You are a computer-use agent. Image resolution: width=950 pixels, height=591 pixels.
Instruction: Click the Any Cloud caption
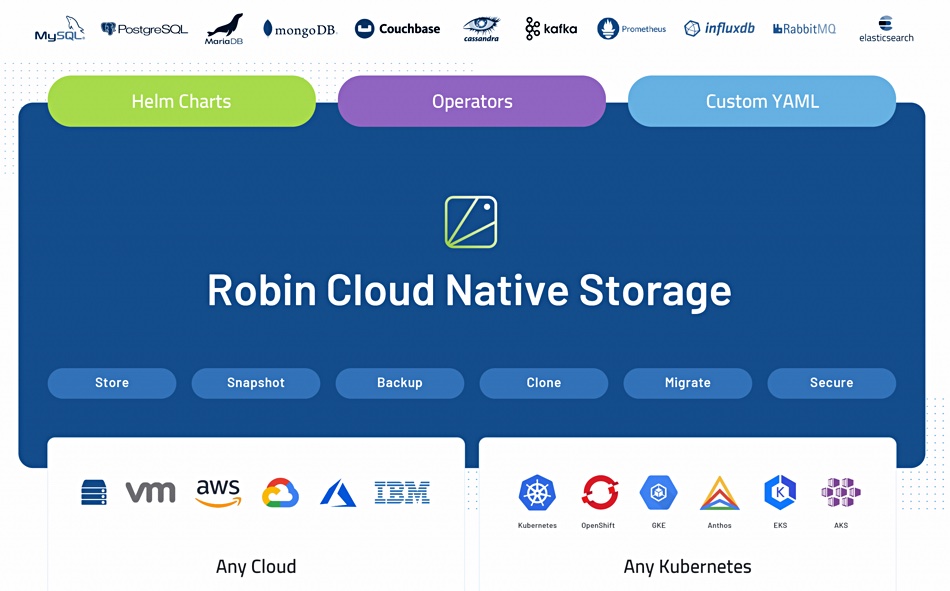click(256, 567)
